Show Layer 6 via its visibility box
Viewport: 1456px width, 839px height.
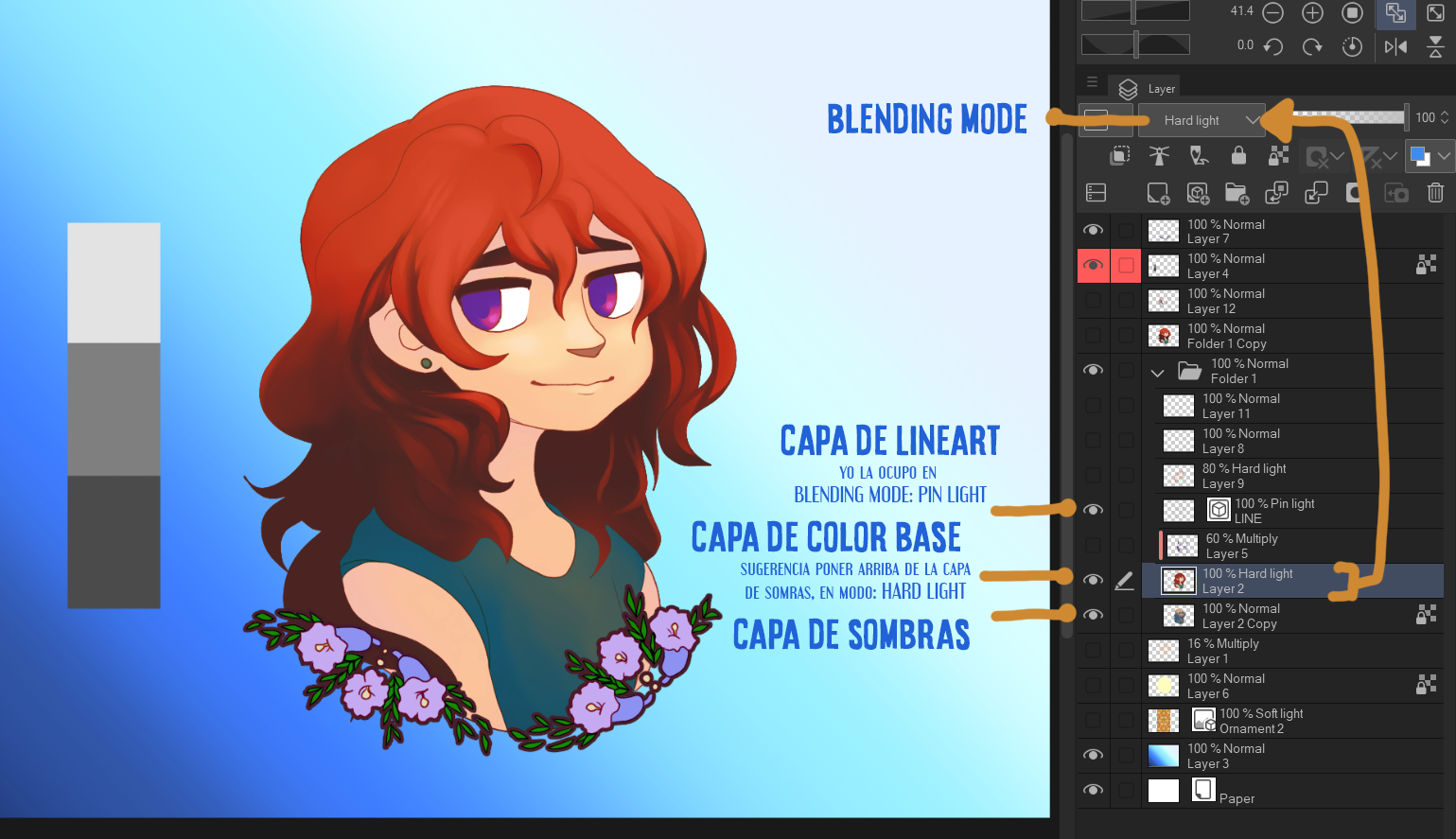click(x=1093, y=686)
